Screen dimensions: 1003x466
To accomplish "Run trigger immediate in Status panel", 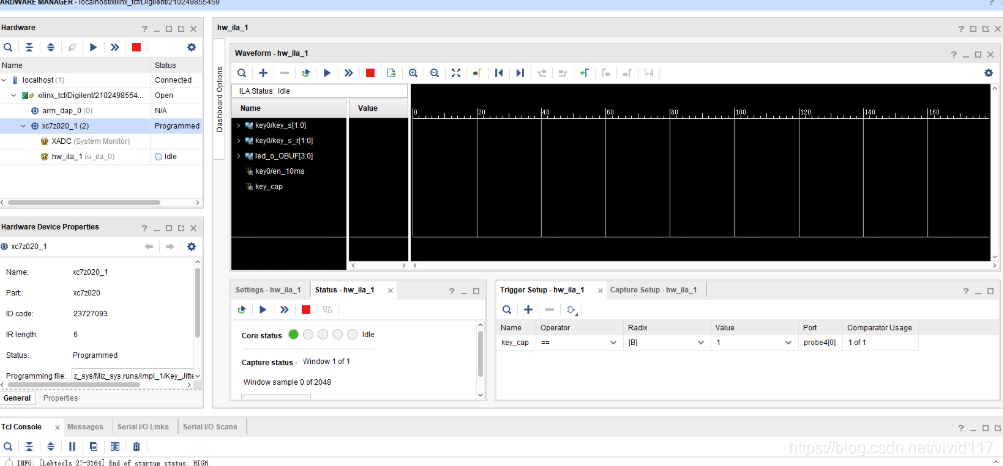I will click(x=285, y=309).
